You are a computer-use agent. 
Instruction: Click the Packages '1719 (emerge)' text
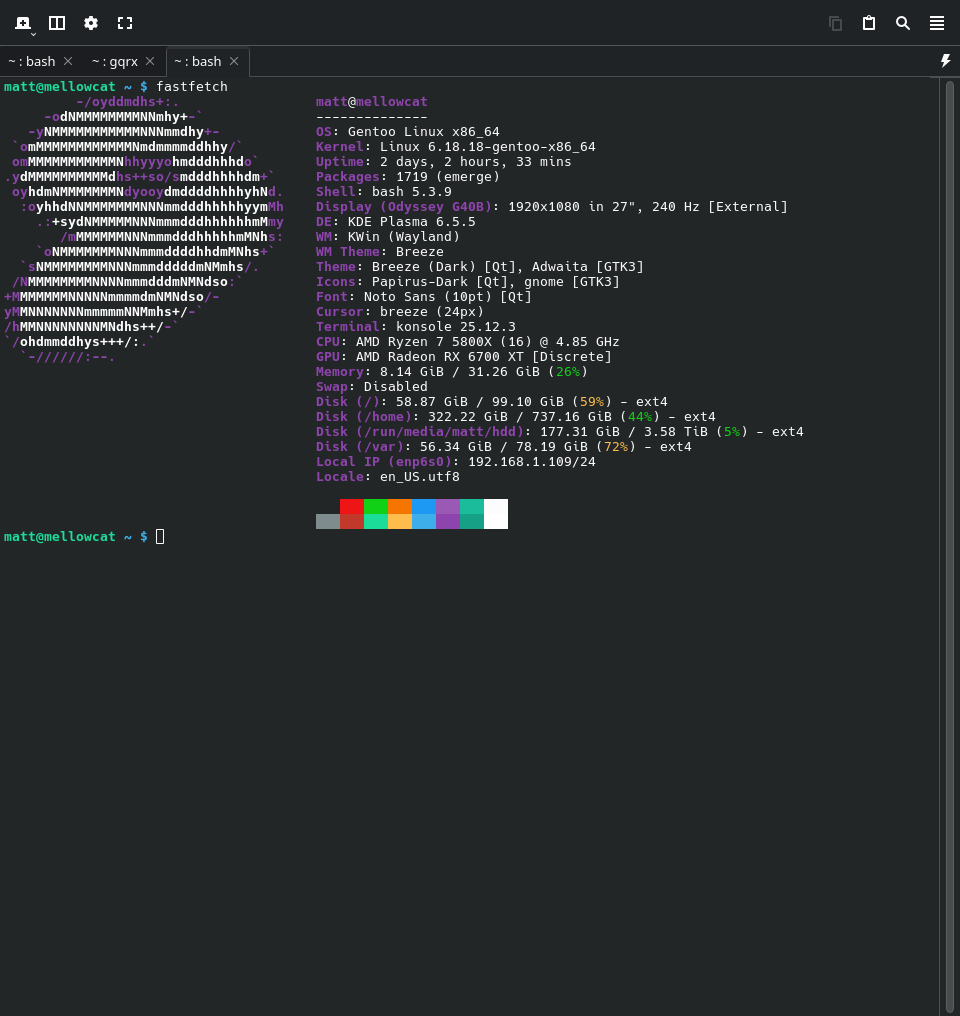pos(448,176)
